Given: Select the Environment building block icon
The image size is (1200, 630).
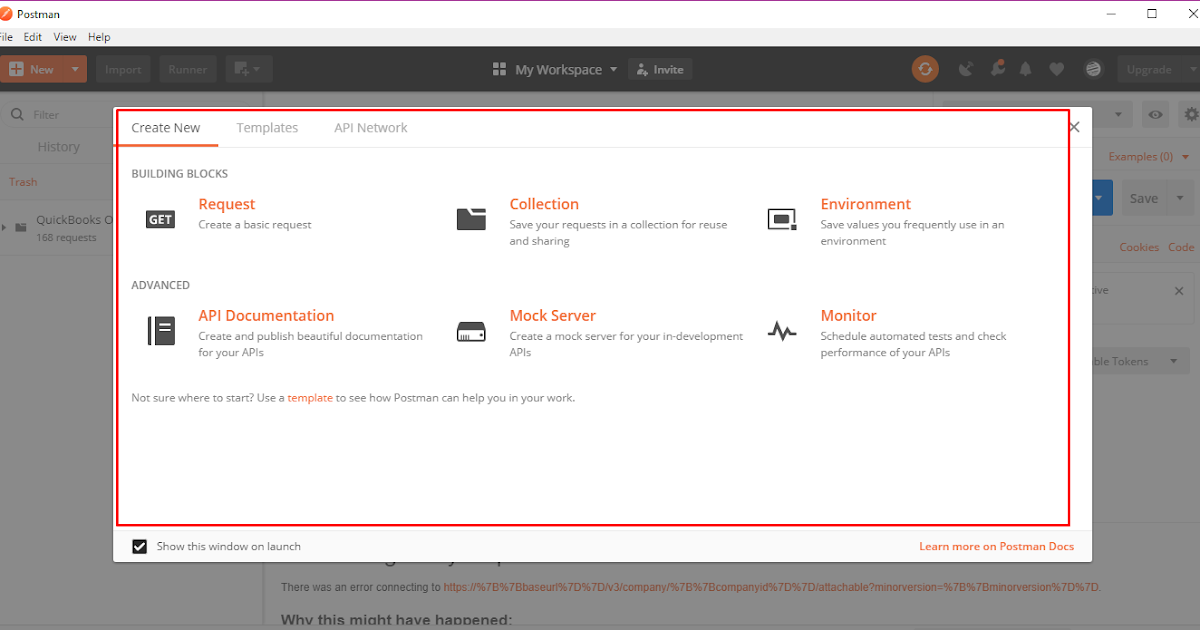Looking at the screenshot, I should (x=783, y=218).
